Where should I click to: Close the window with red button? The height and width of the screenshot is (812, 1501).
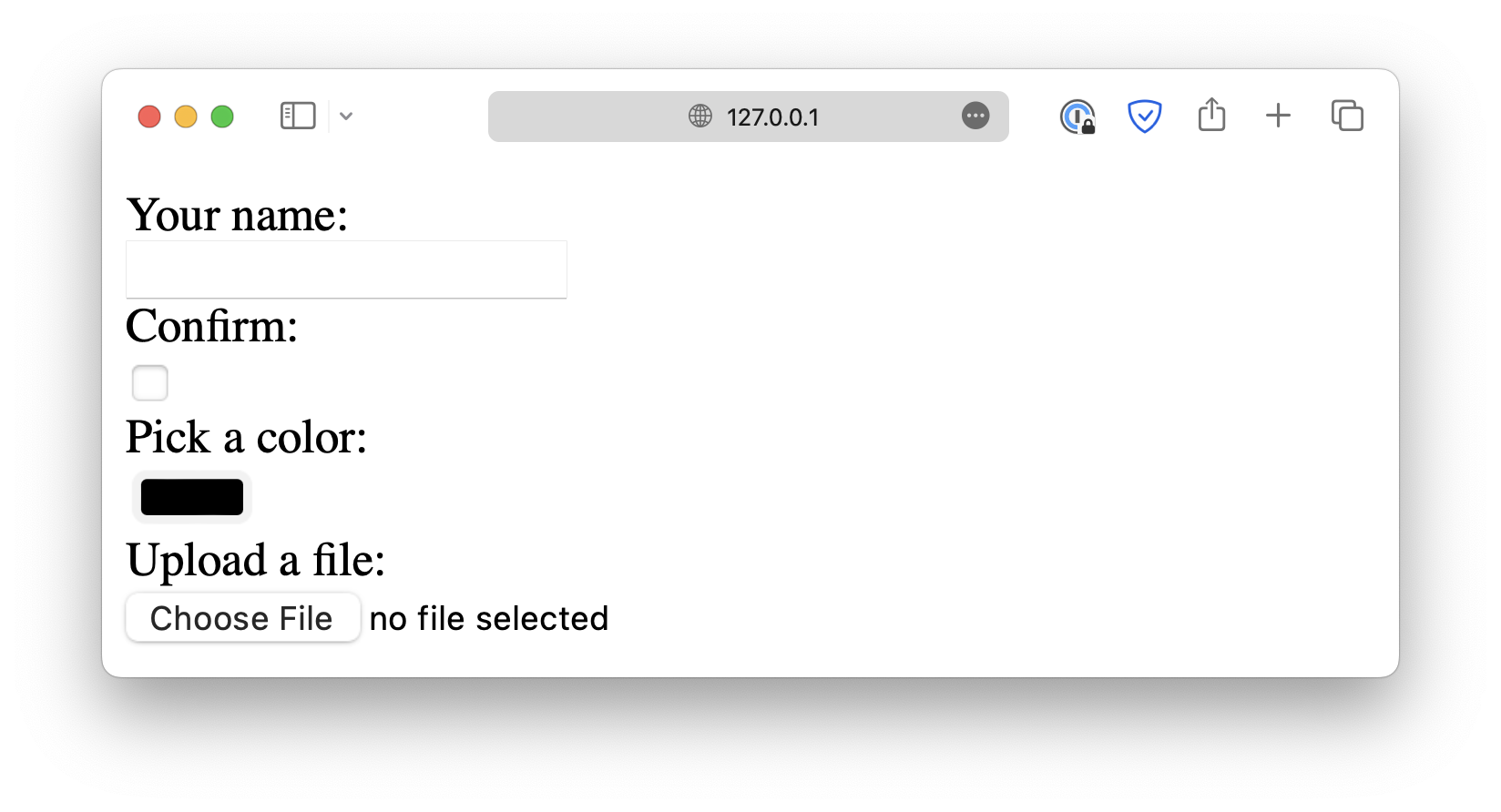(149, 117)
